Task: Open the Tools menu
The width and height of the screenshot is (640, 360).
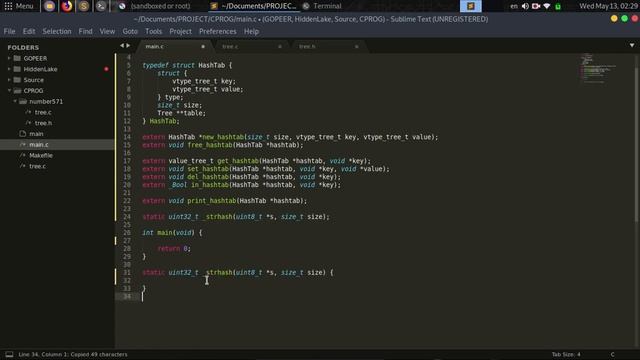Action: tap(153, 31)
